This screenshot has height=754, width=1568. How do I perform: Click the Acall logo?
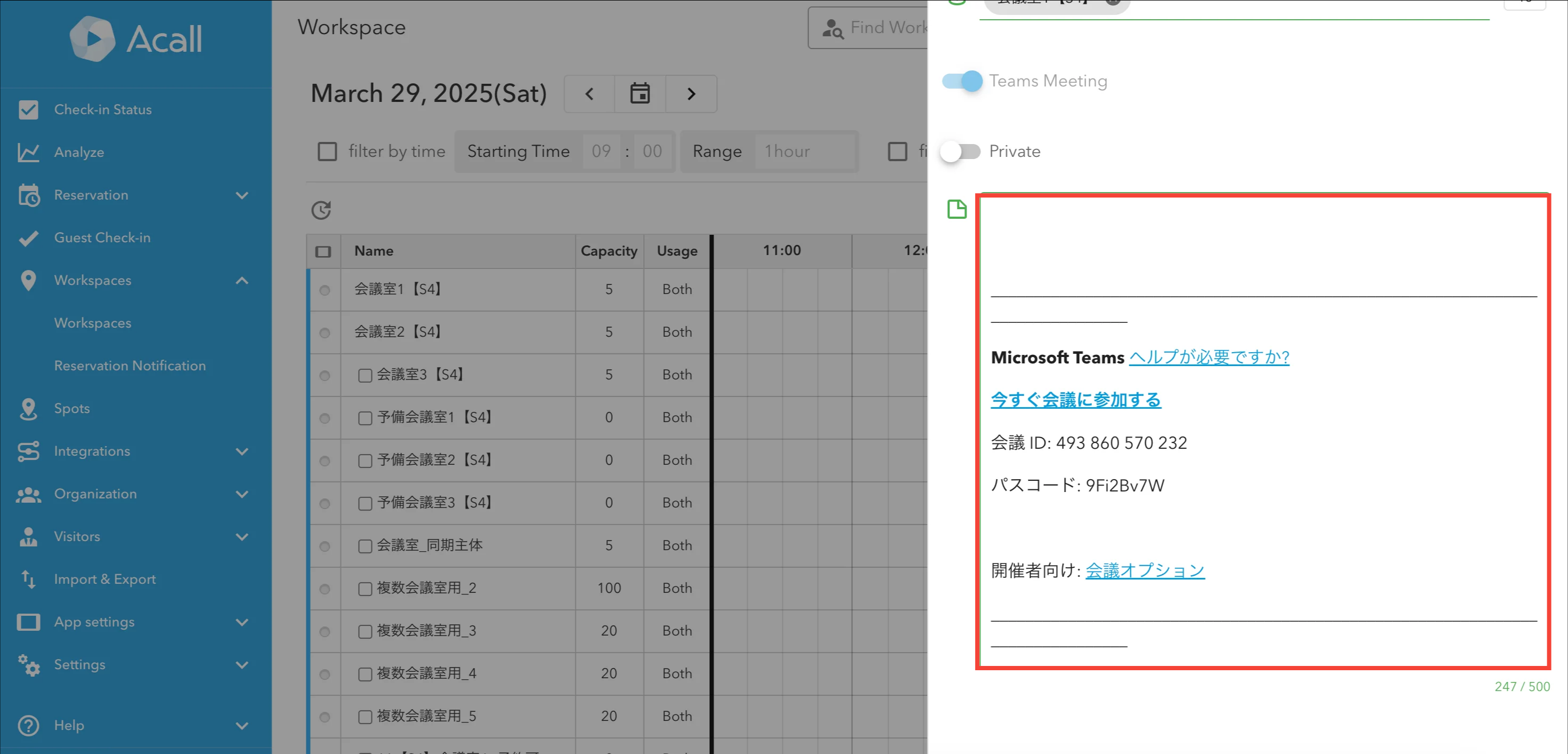click(135, 38)
